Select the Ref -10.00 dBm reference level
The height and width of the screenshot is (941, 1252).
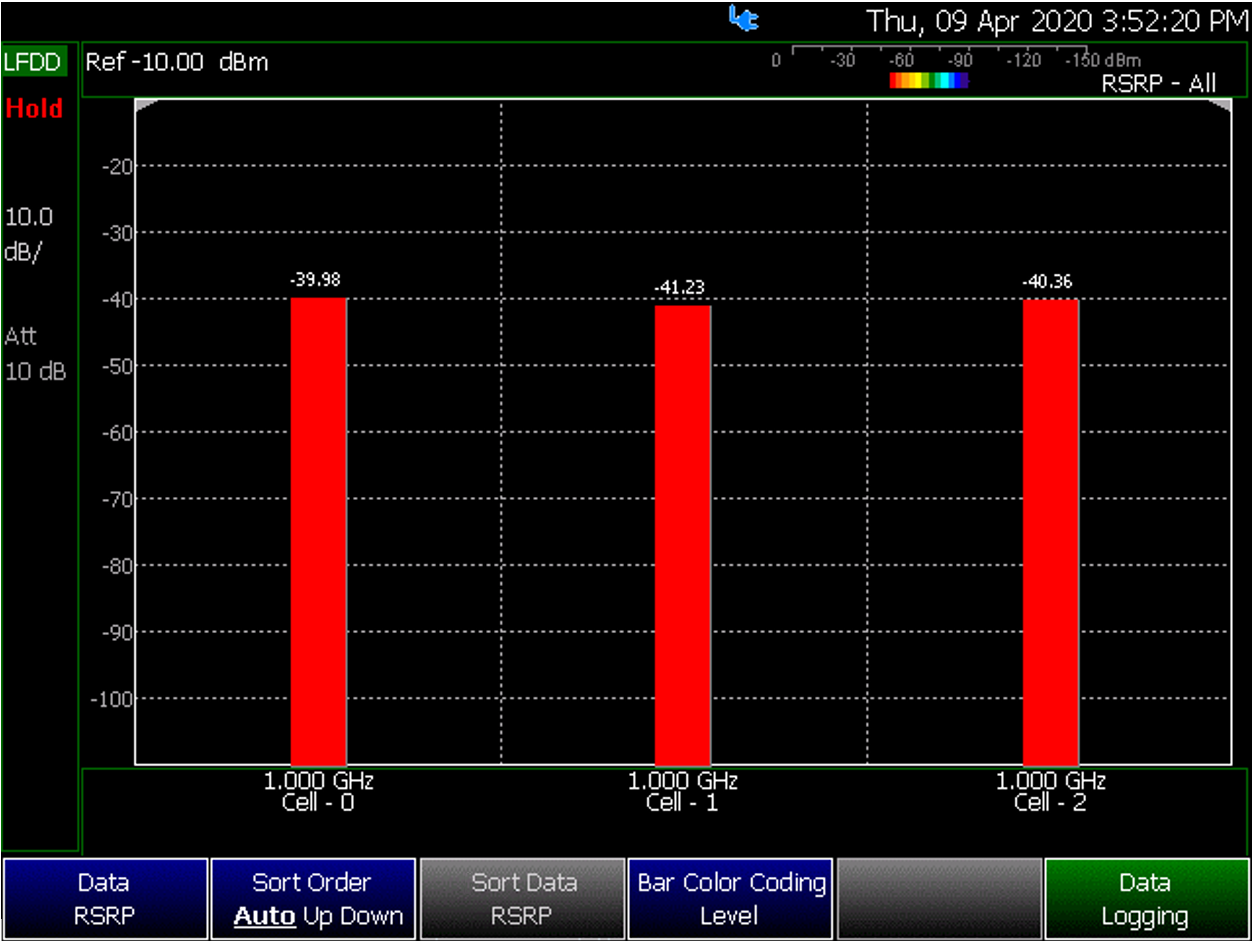(177, 63)
